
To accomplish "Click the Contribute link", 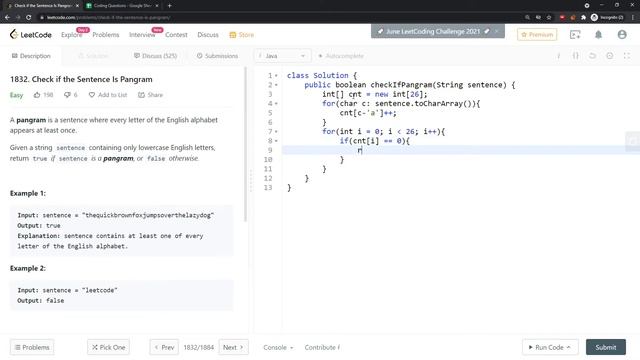I will coord(322,347).
